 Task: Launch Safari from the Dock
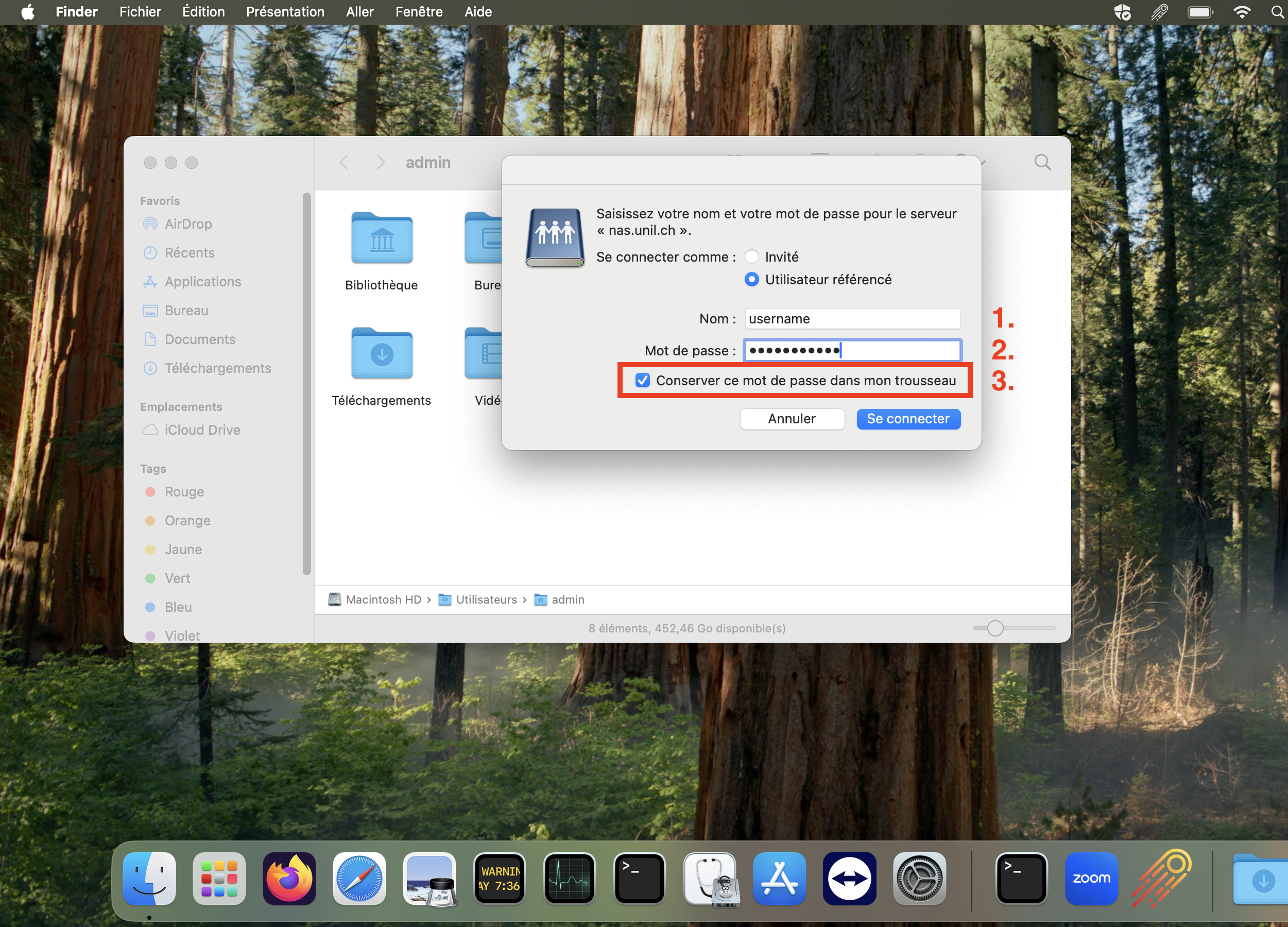click(359, 878)
